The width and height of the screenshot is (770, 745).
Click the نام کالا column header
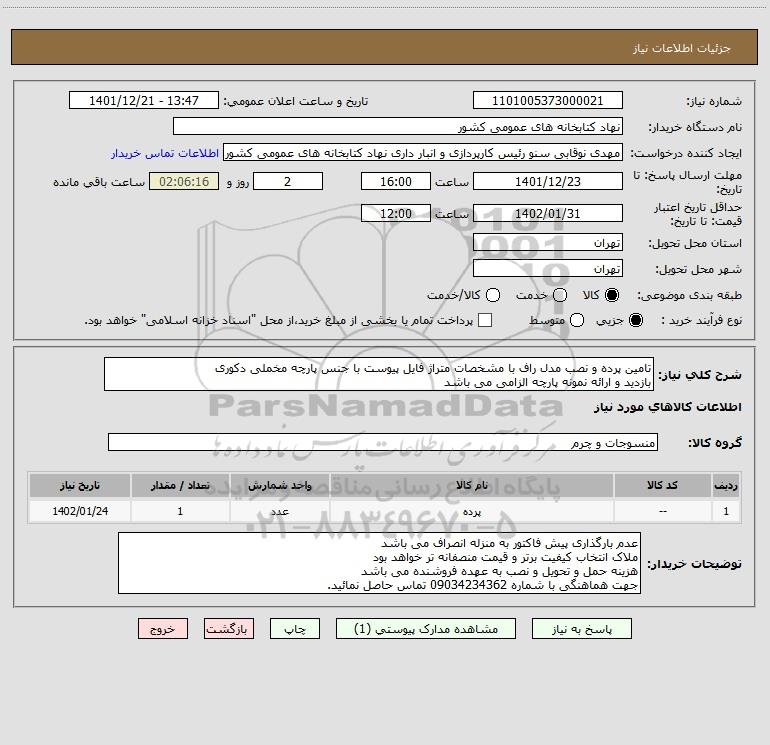pos(471,485)
